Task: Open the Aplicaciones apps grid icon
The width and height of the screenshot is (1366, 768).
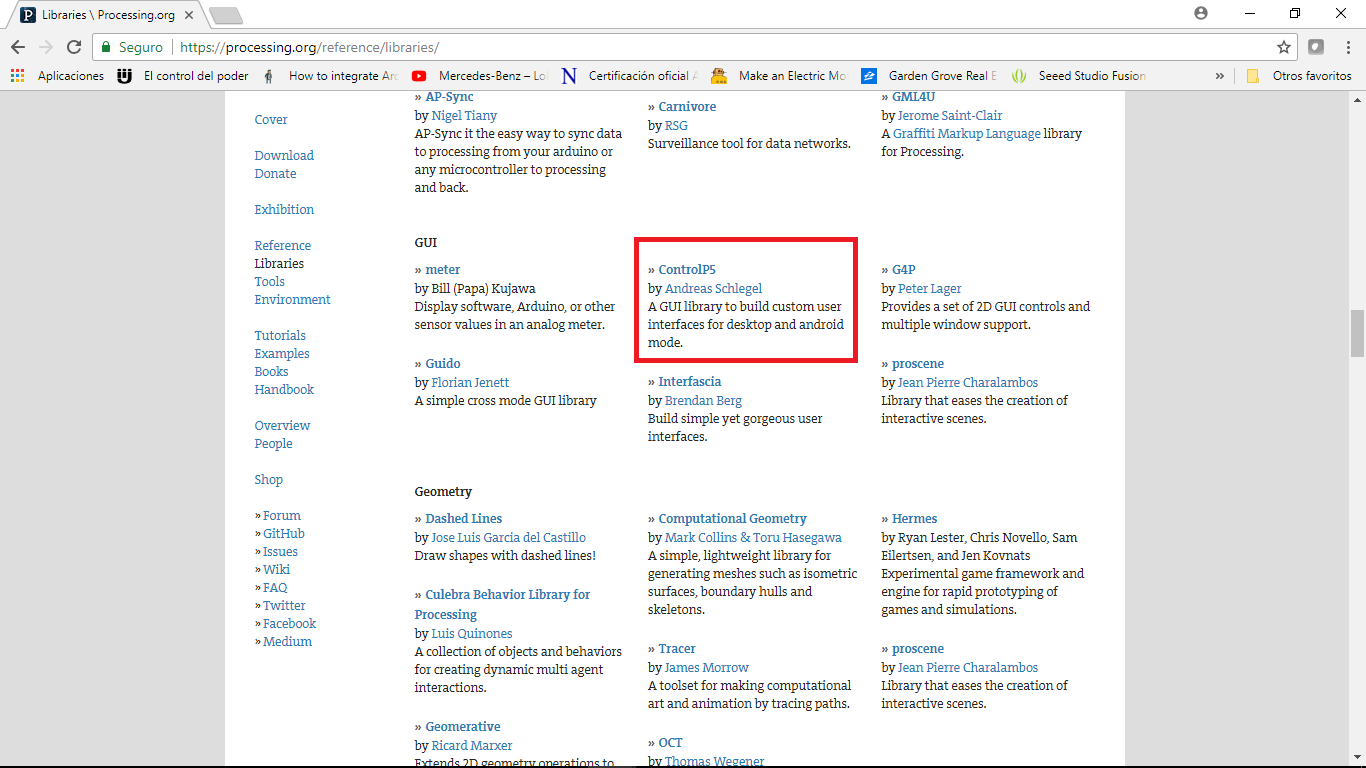Action: tap(17, 76)
